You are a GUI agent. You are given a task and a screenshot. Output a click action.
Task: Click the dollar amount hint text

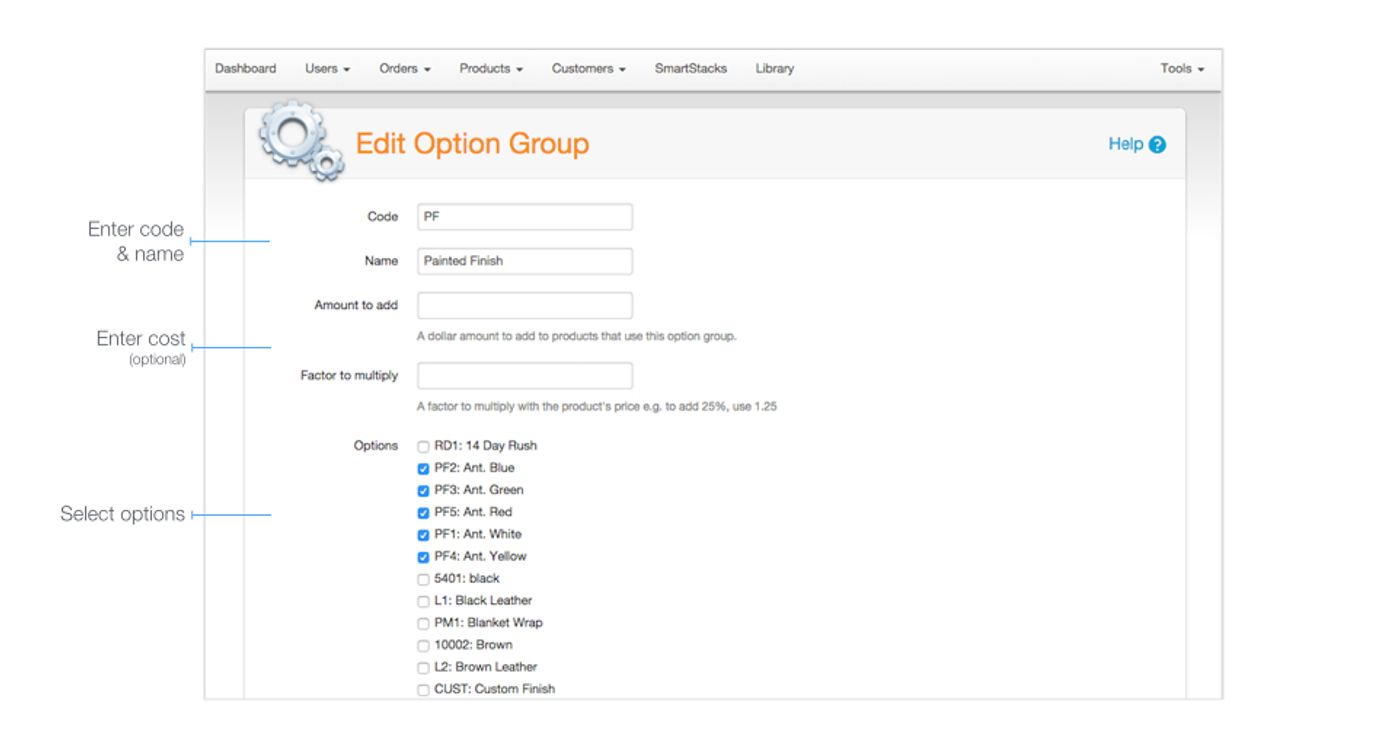[x=577, y=336]
